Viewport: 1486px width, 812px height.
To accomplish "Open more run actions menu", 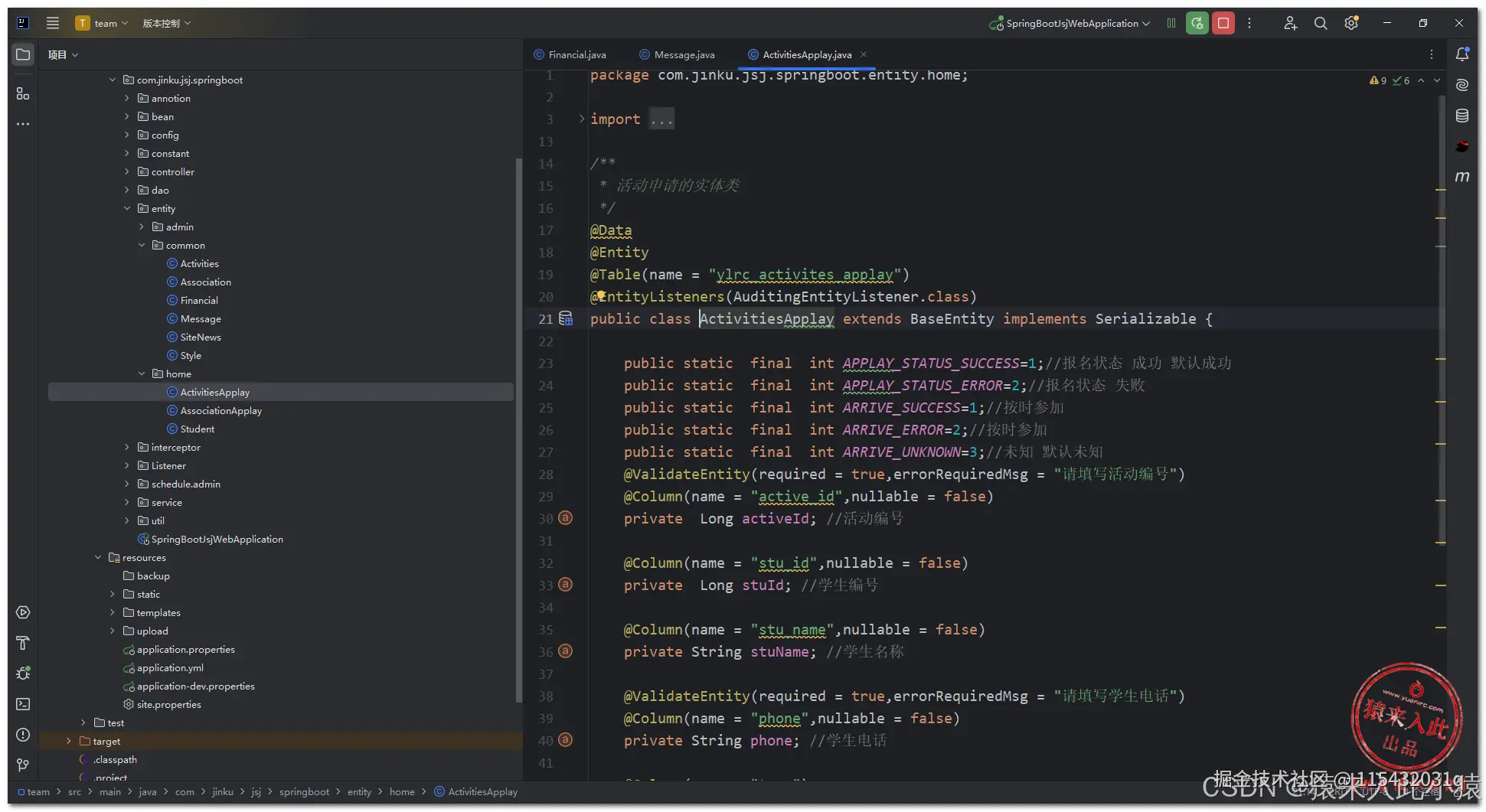I will click(1249, 23).
